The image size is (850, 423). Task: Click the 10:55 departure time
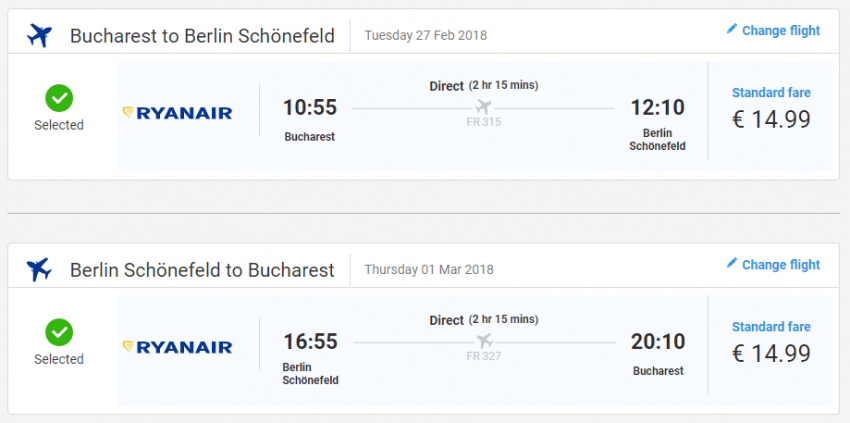point(310,107)
